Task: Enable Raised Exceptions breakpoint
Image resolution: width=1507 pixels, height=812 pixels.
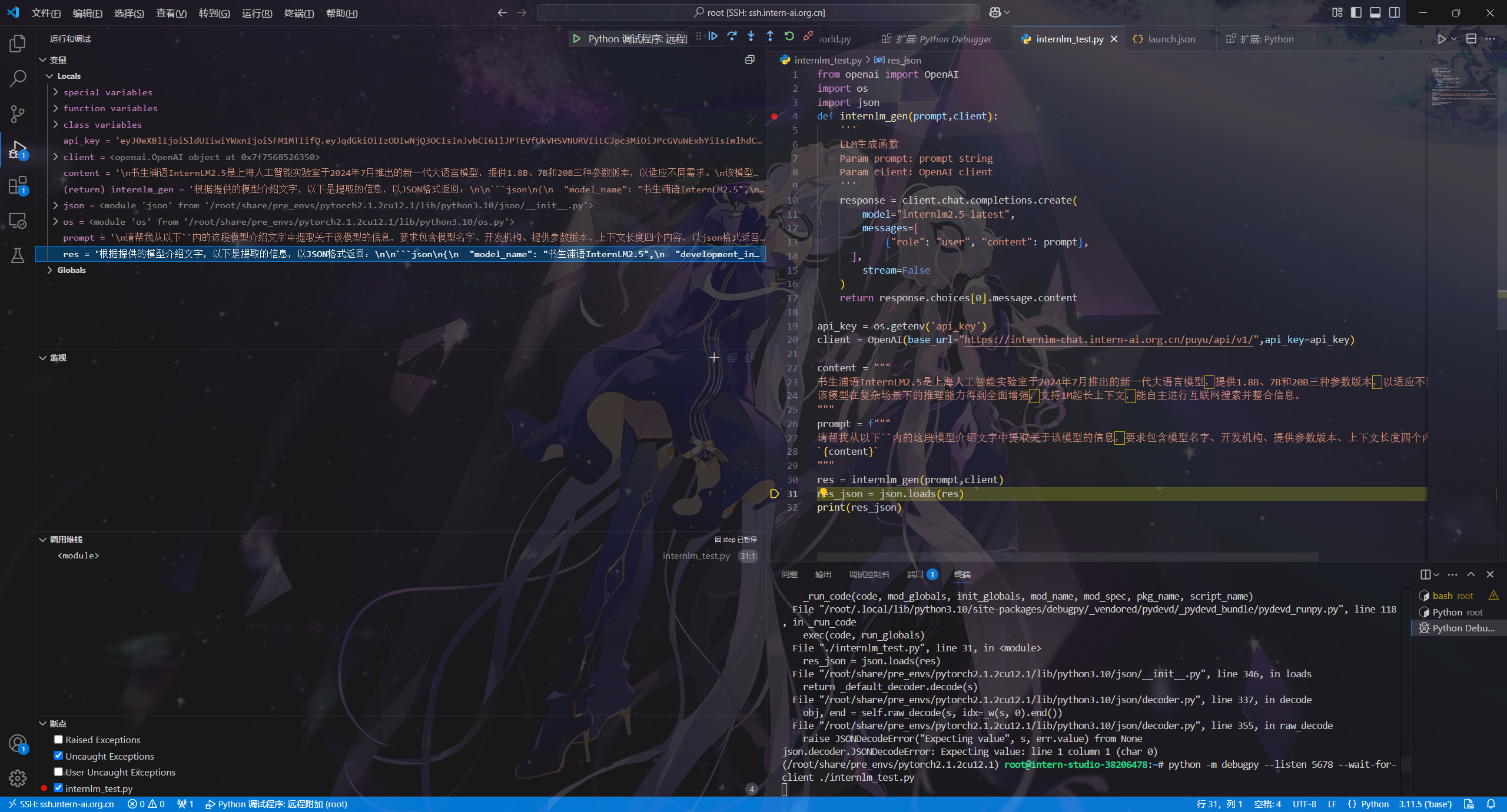Action: [58, 740]
